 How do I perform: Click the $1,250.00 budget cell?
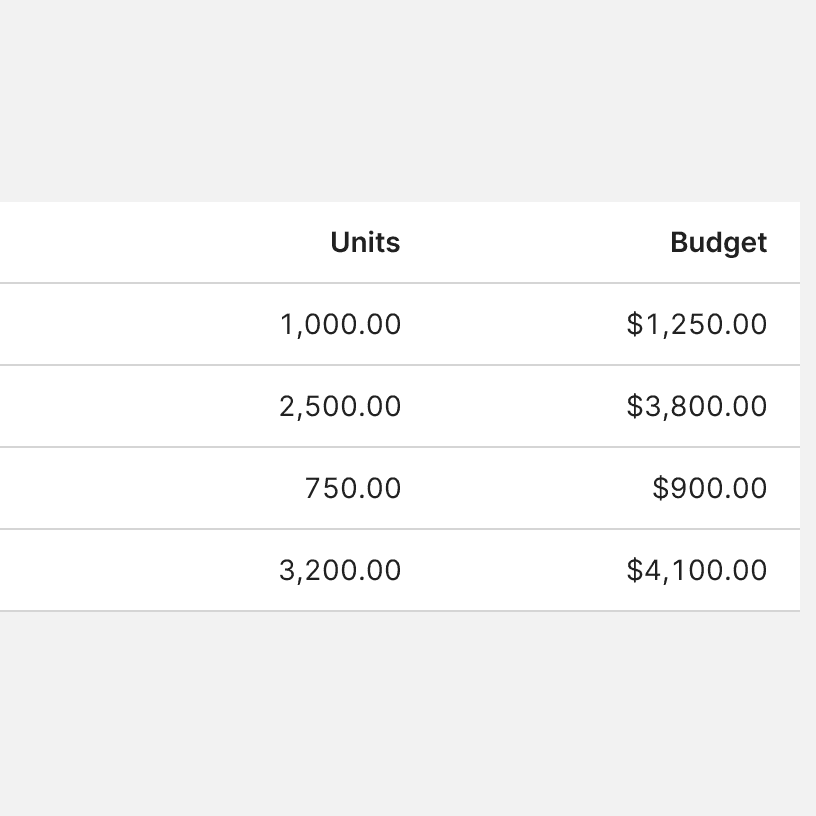[x=696, y=325]
